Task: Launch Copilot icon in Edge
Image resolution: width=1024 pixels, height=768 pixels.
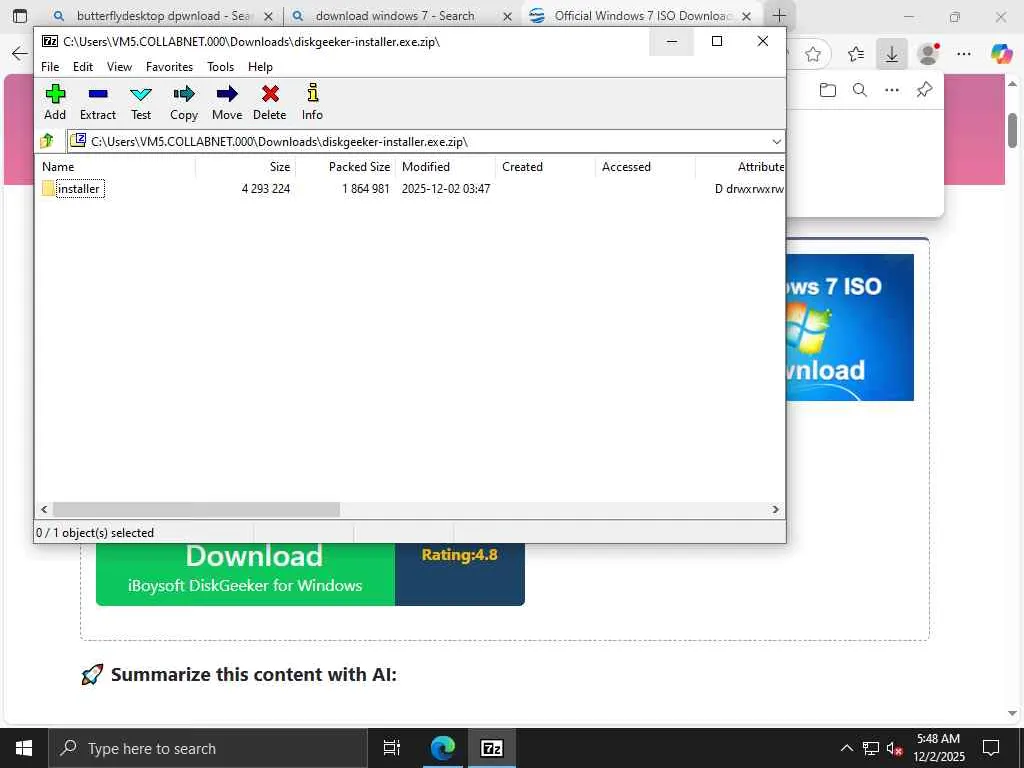Action: (x=1000, y=54)
